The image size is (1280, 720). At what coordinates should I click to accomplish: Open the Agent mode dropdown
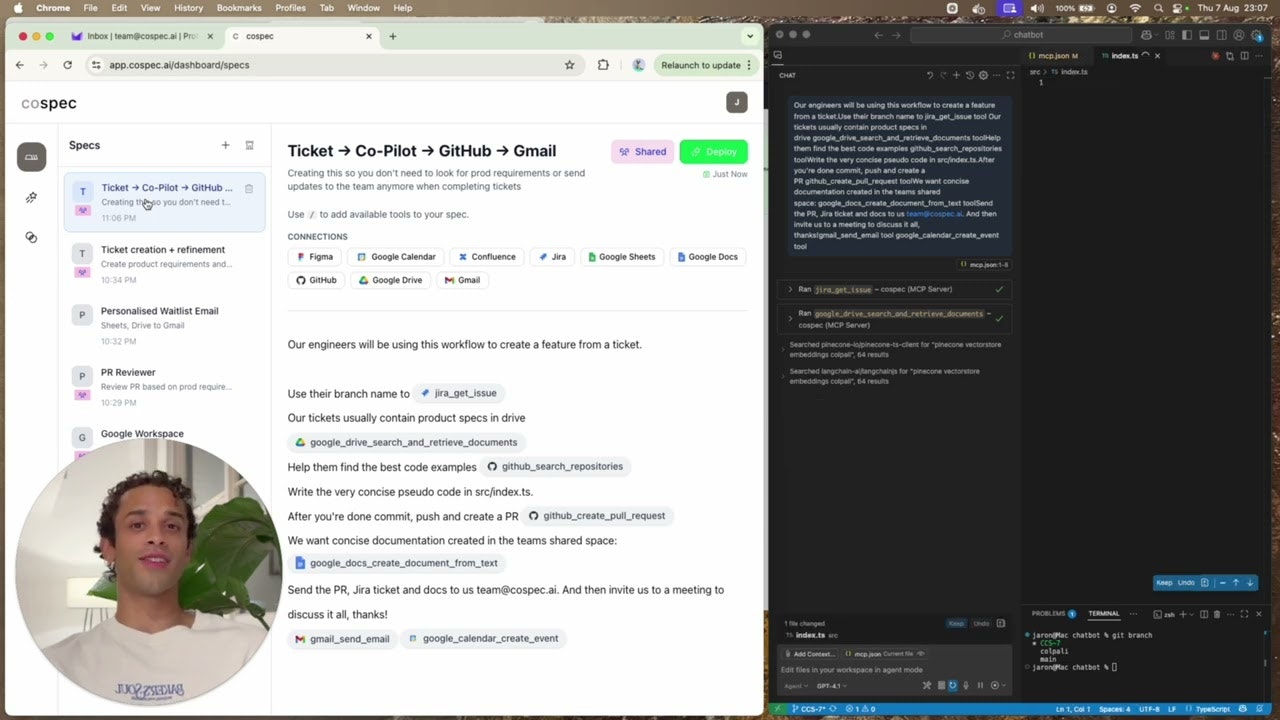point(796,686)
